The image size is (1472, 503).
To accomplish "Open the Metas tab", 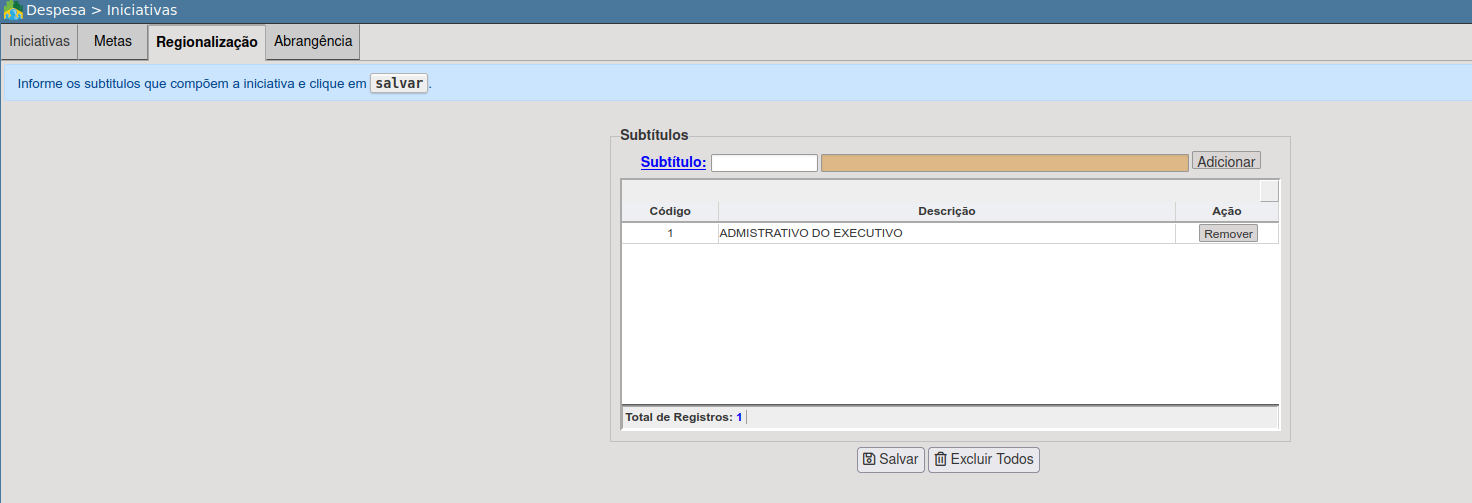I will click(113, 42).
